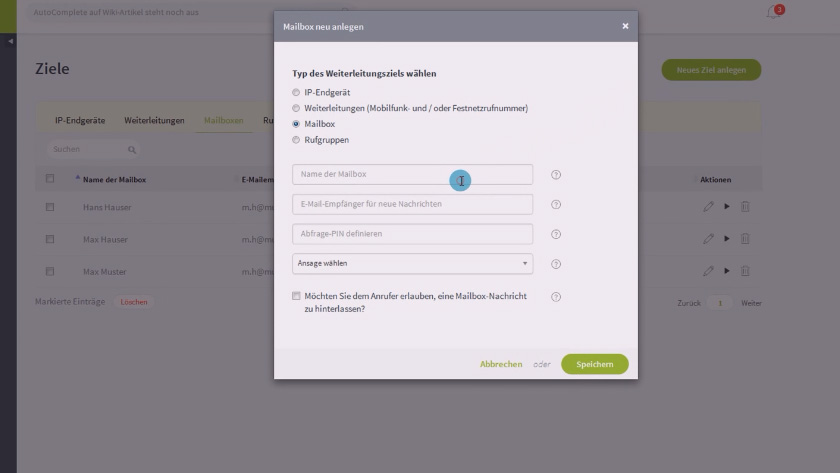Focus the Name der Mailbox field
The width and height of the screenshot is (840, 473).
(412, 174)
